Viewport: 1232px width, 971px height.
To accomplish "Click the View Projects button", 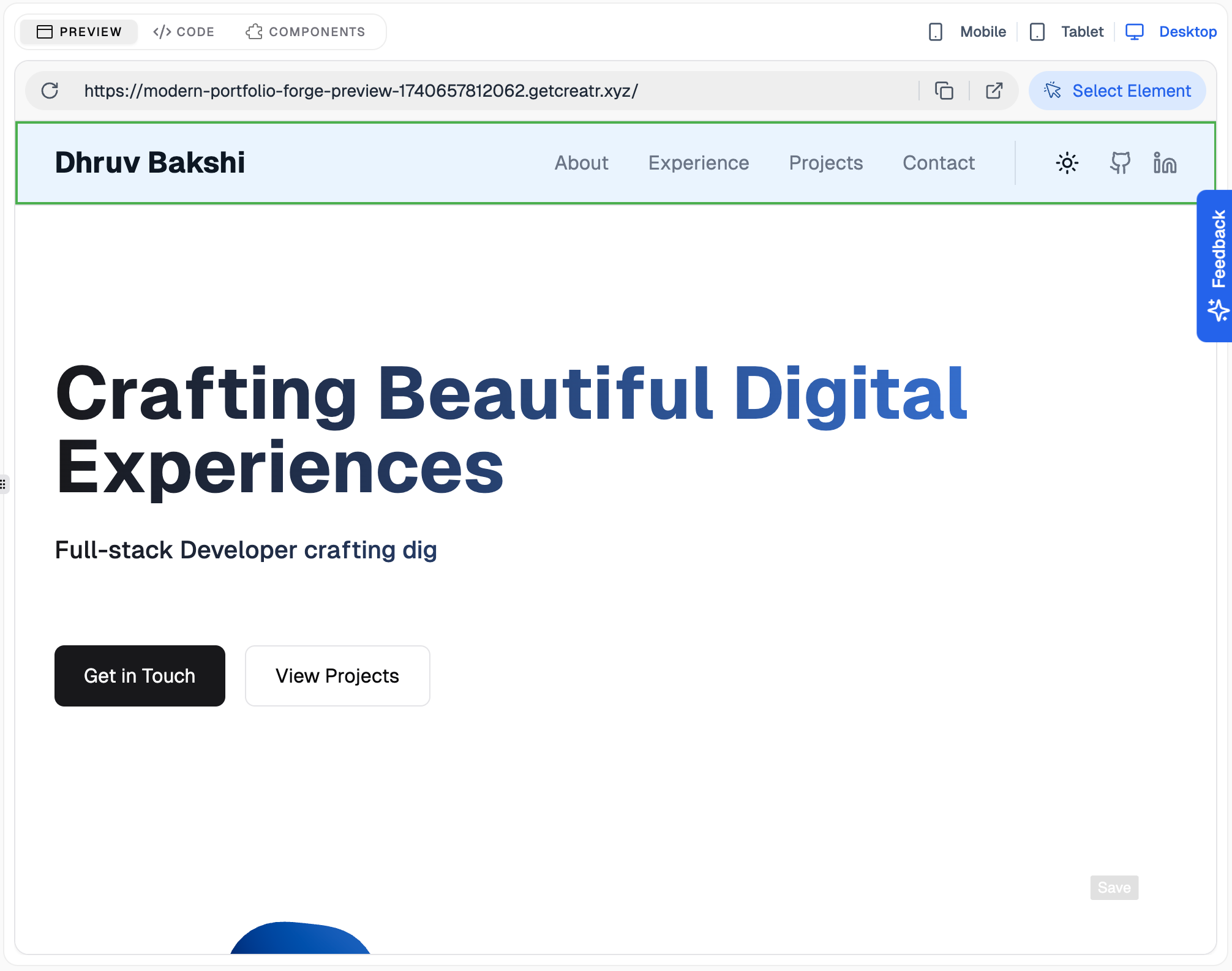I will point(337,676).
